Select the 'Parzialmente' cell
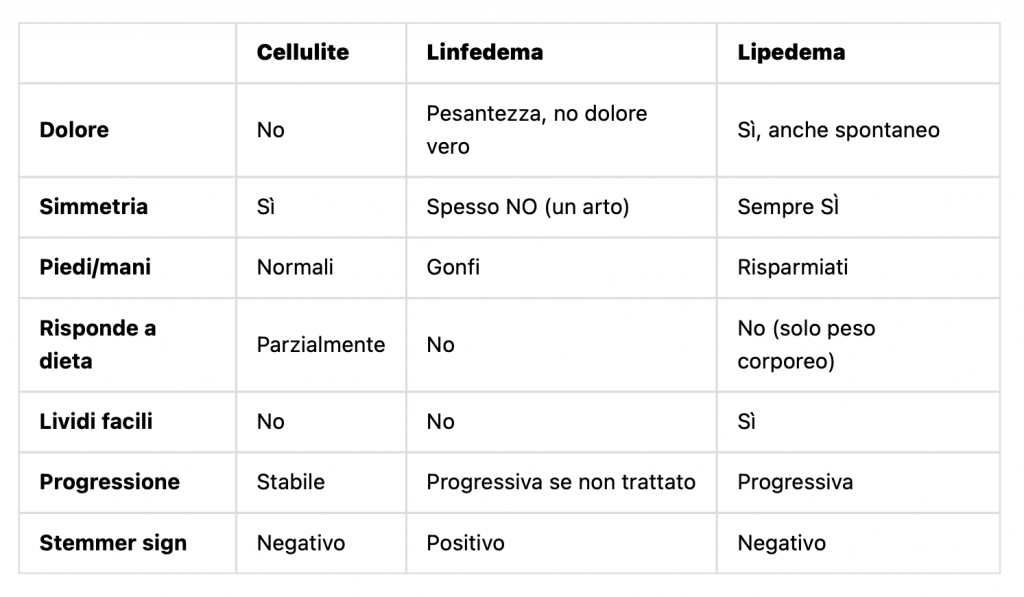The width and height of the screenshot is (1024, 597). 320,344
